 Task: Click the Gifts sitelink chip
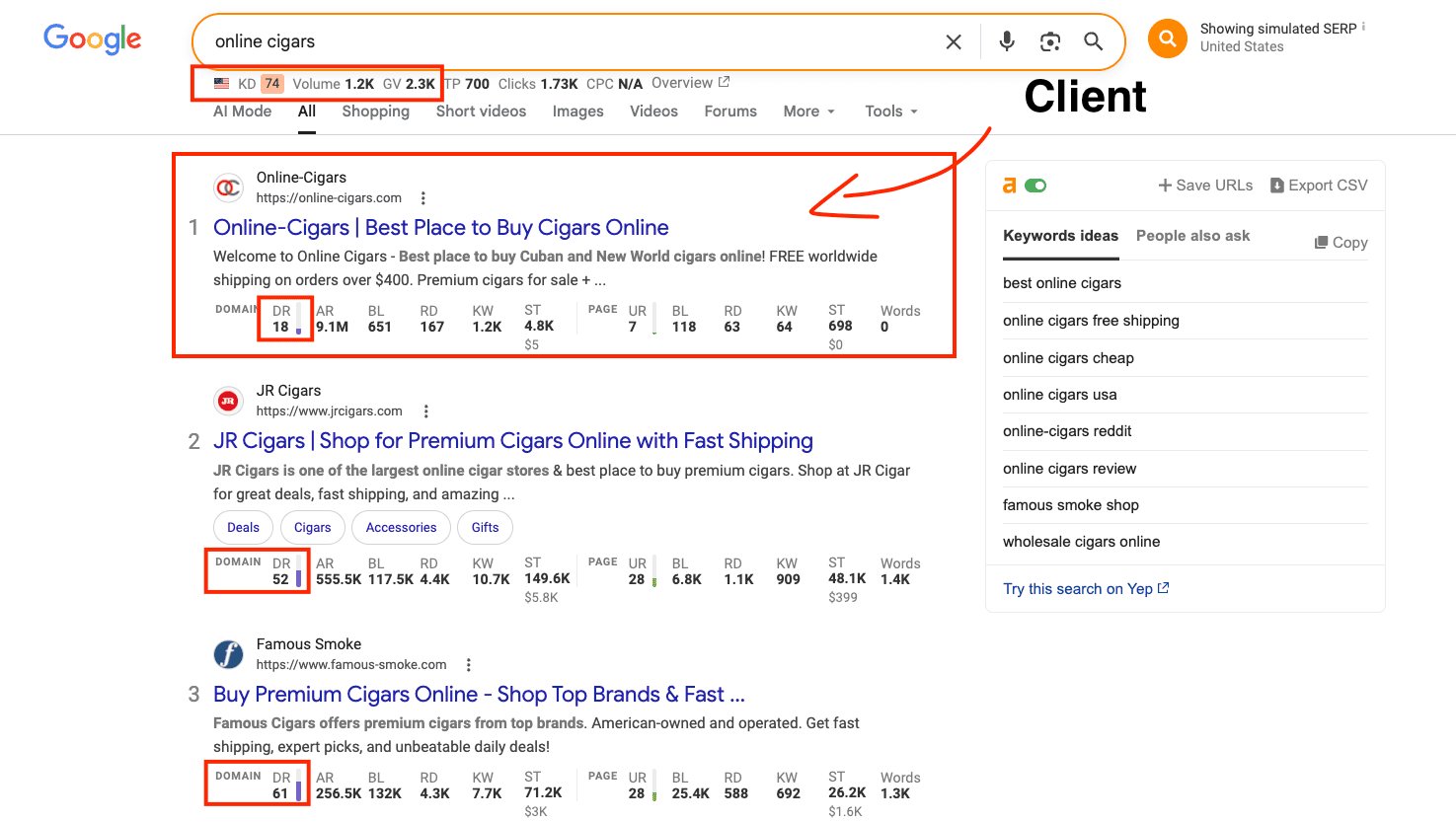click(x=485, y=528)
